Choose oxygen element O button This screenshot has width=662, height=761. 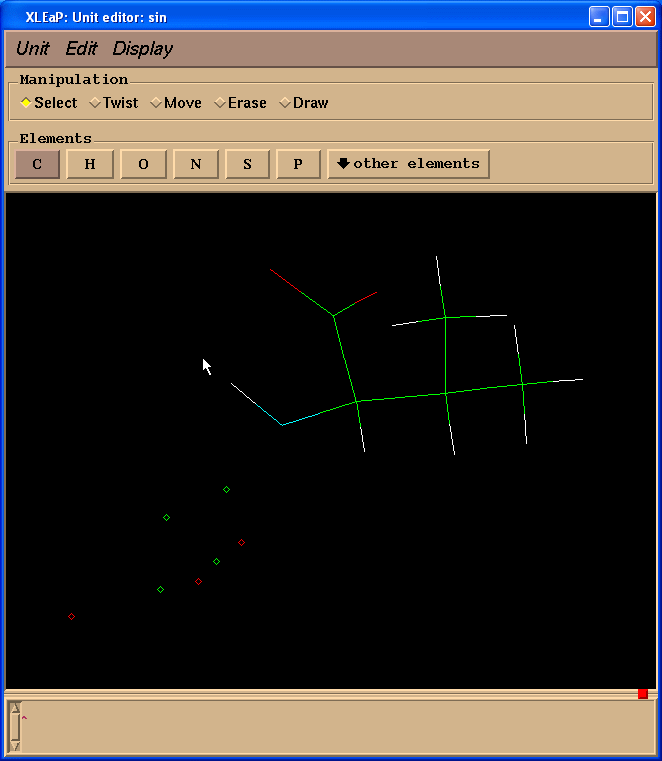click(143, 164)
